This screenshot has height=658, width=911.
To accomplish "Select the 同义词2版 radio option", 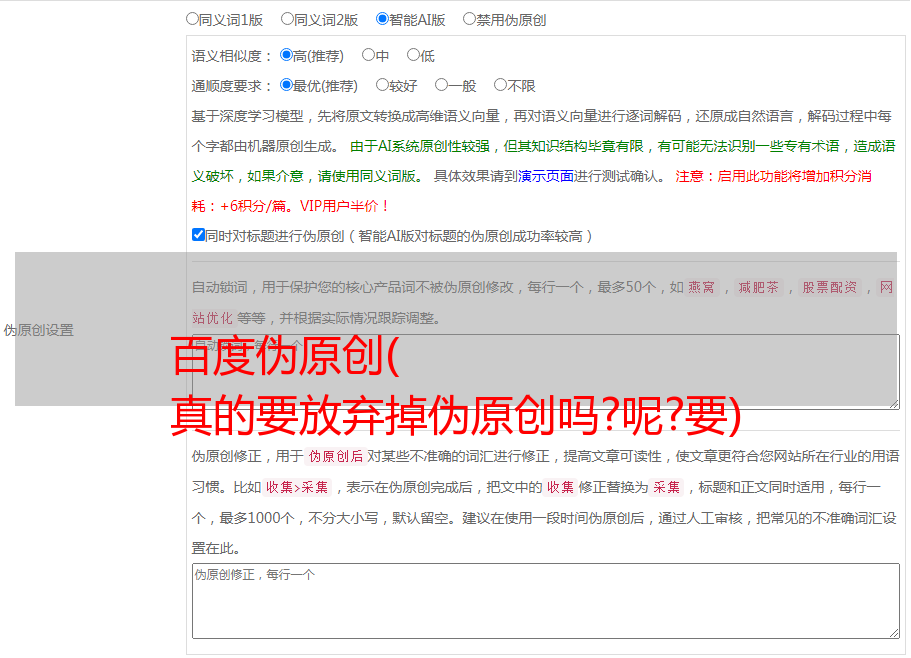I will [287, 19].
